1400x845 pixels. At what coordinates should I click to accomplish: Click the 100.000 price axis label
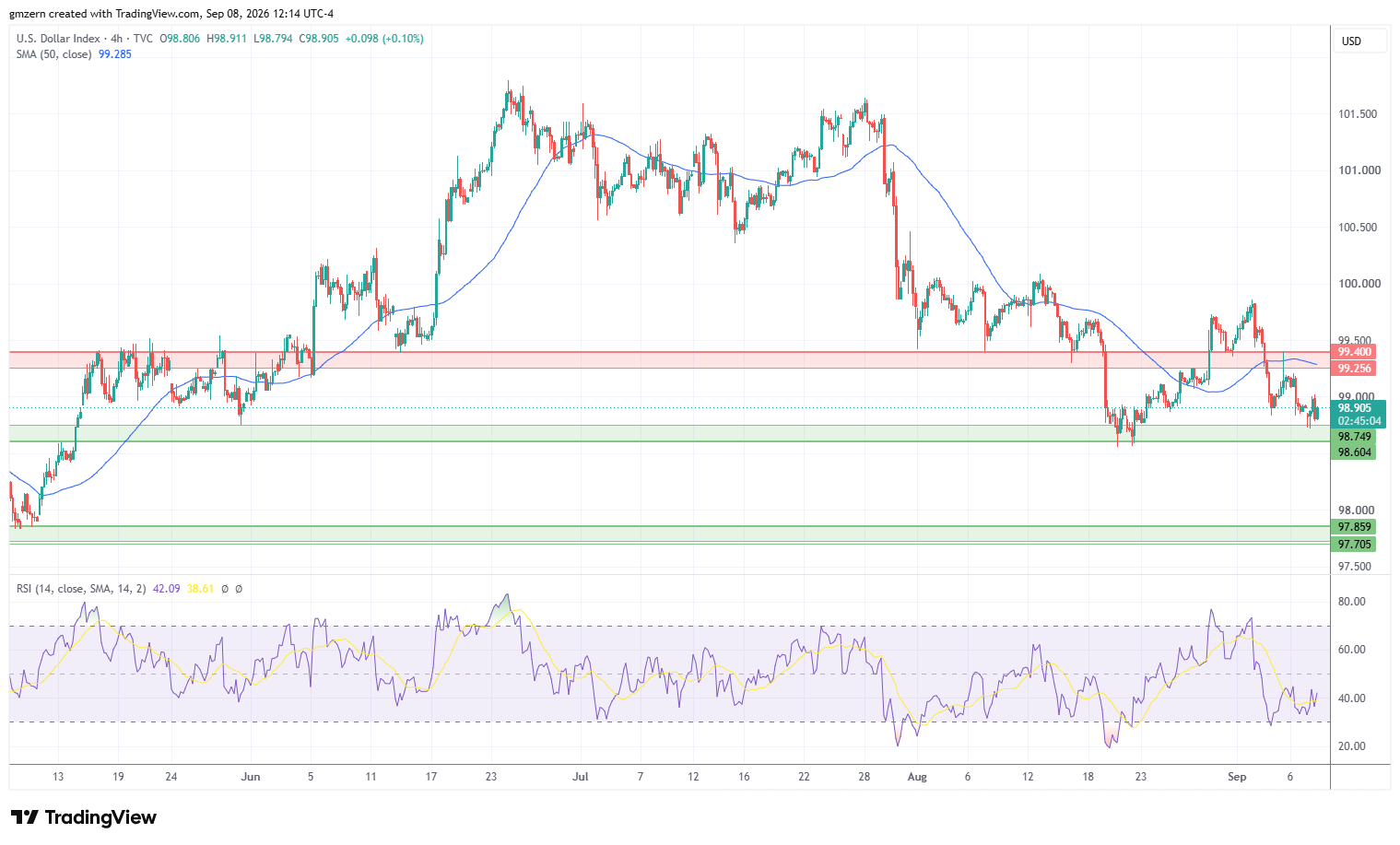(x=1359, y=284)
